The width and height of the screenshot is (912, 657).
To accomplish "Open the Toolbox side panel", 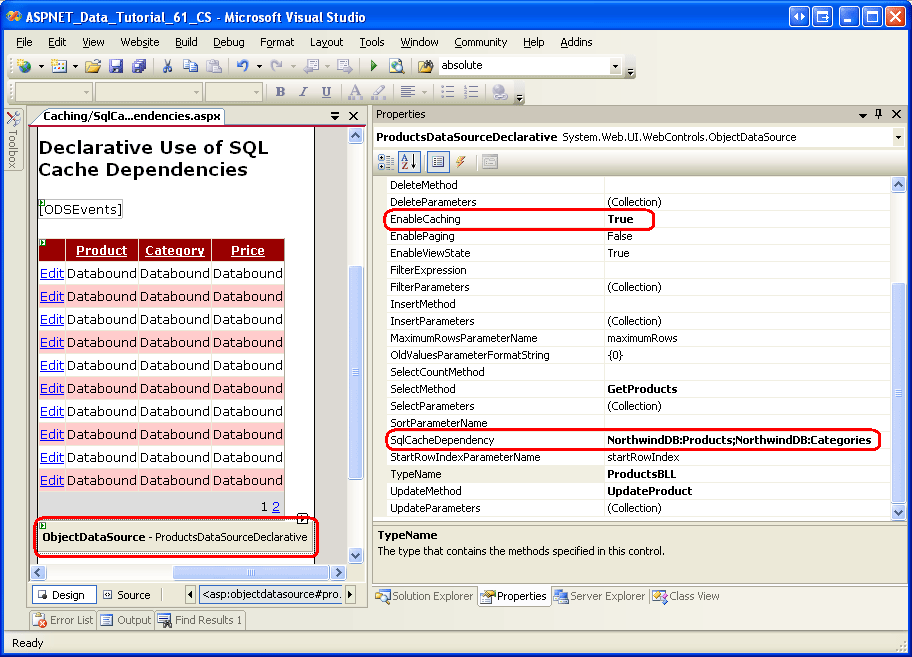I will pos(13,140).
